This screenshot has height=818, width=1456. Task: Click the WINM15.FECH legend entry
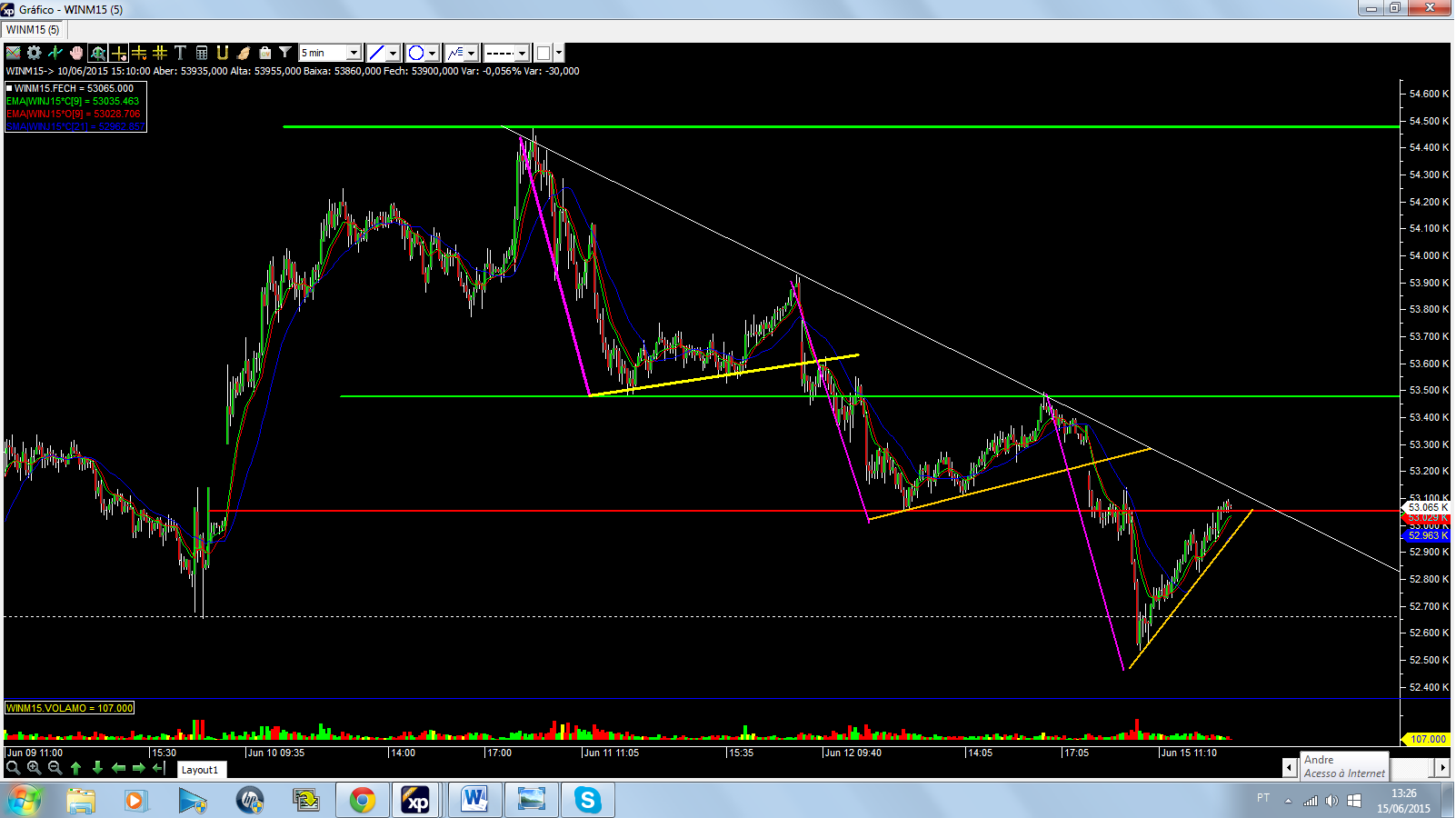point(70,88)
